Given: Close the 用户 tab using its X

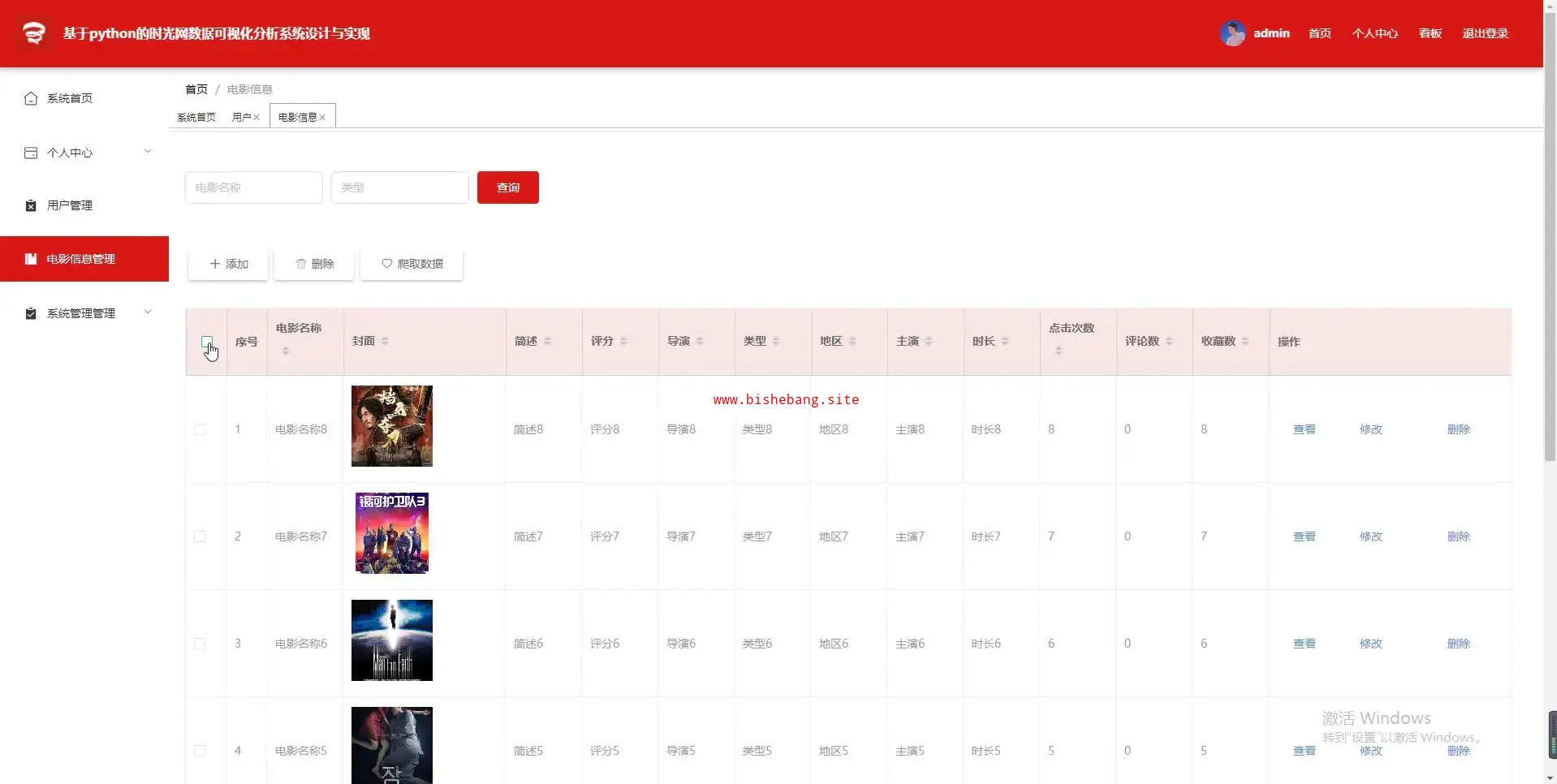Looking at the screenshot, I should [257, 118].
